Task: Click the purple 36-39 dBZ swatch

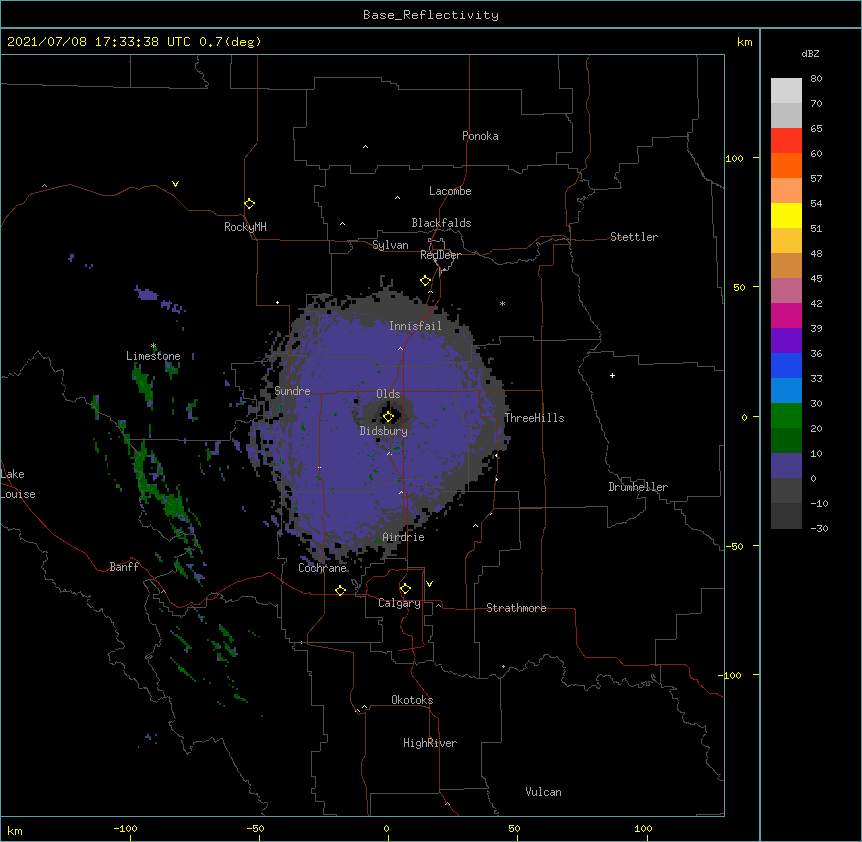Action: click(786, 341)
